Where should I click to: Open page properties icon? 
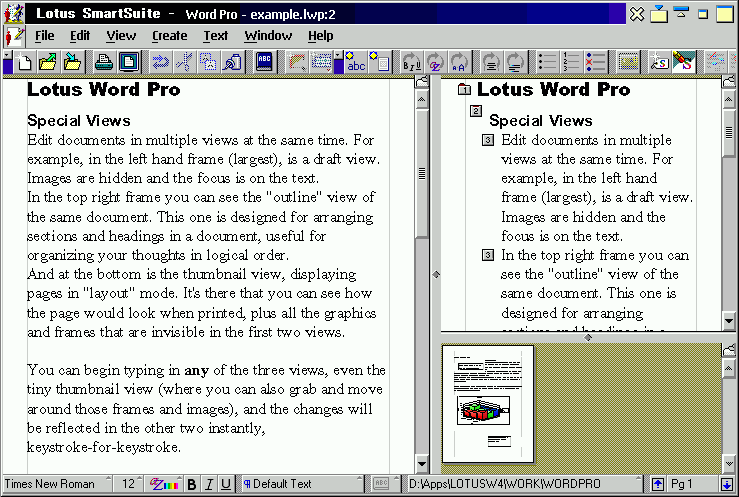(380, 62)
